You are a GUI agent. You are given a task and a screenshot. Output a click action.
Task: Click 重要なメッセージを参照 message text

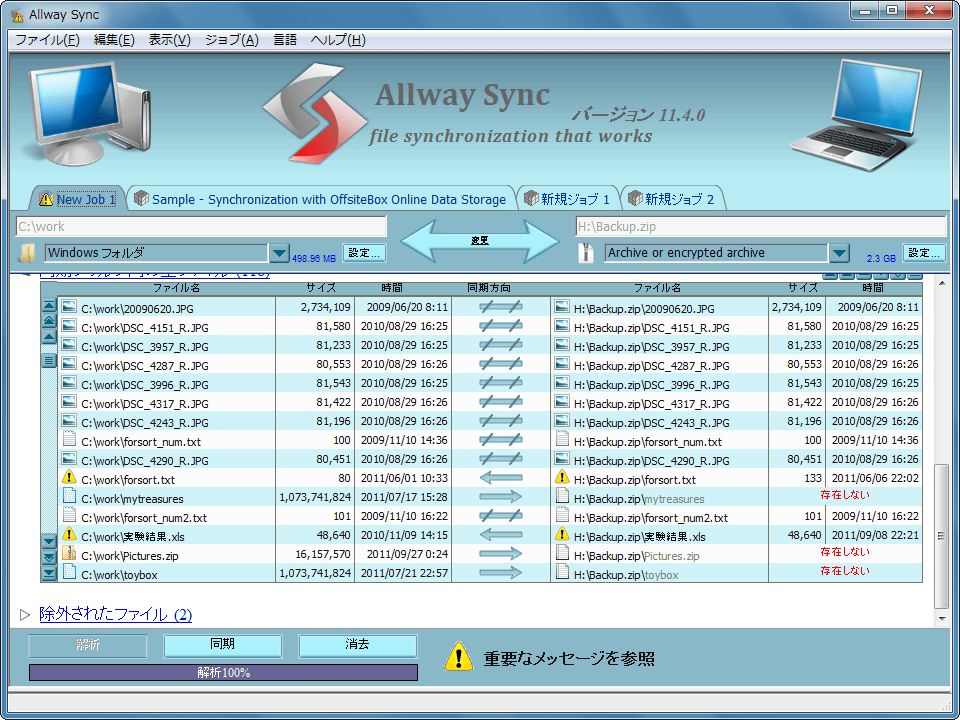tap(569, 658)
